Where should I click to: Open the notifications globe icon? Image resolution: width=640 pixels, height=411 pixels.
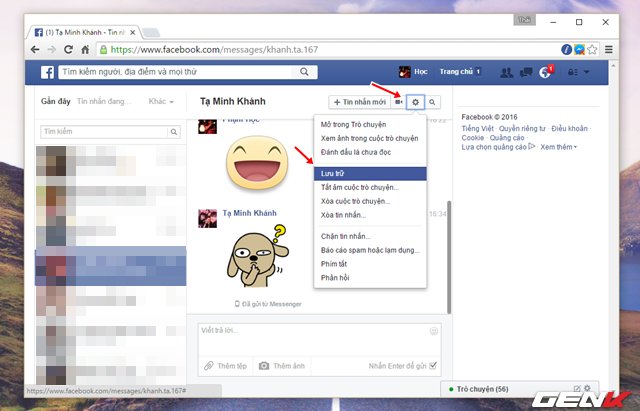546,72
